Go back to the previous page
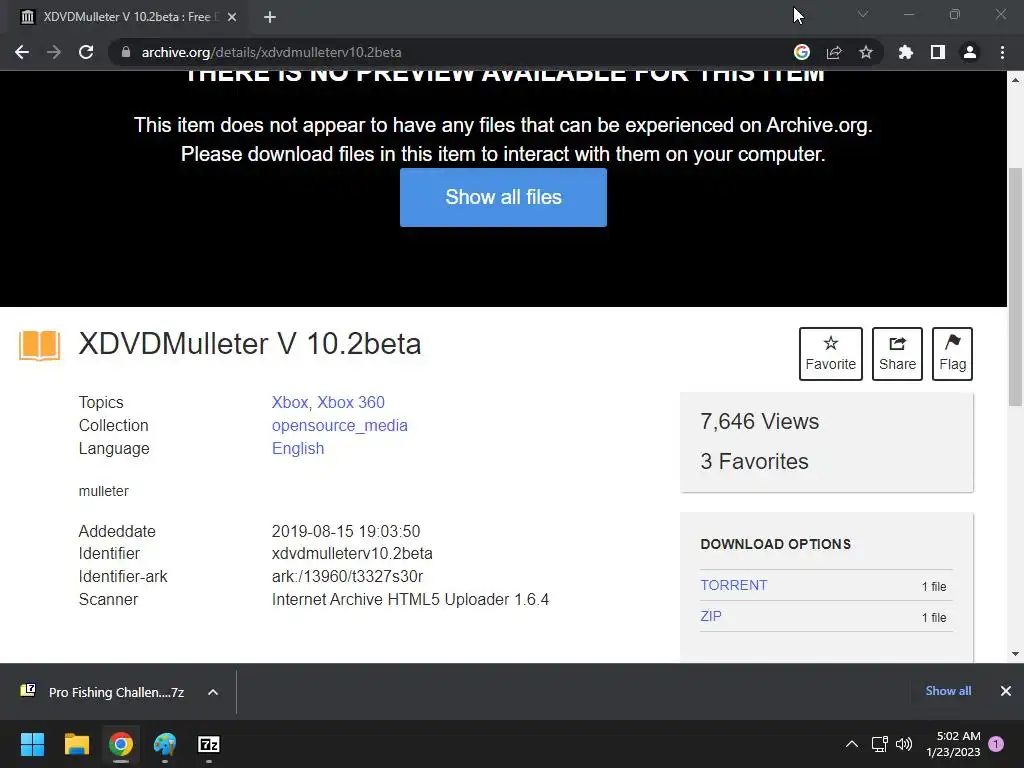The height and width of the screenshot is (768, 1024). pyautogui.click(x=22, y=52)
